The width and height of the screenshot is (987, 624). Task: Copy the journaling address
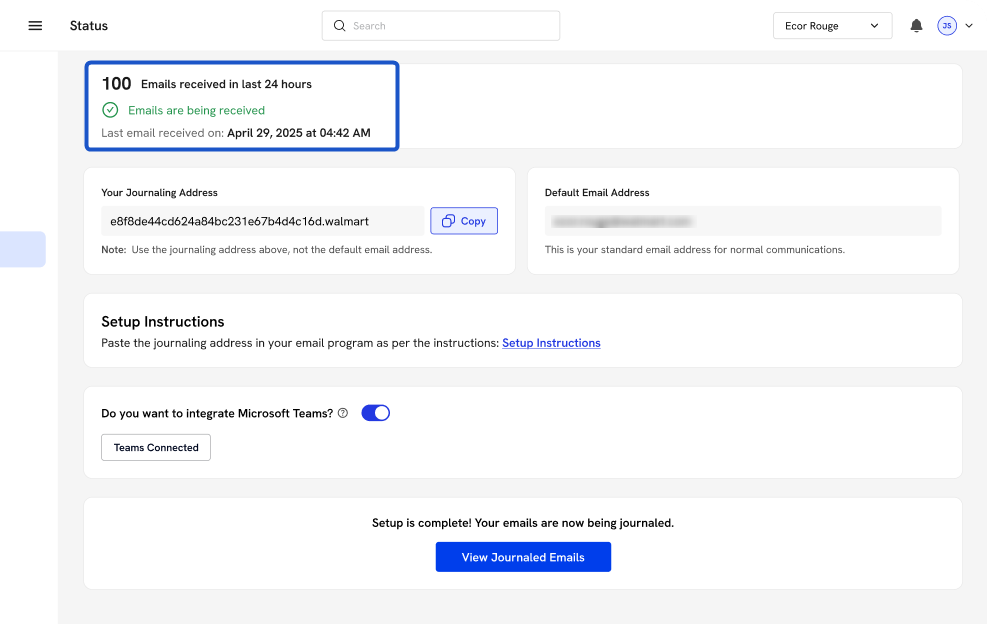click(464, 221)
